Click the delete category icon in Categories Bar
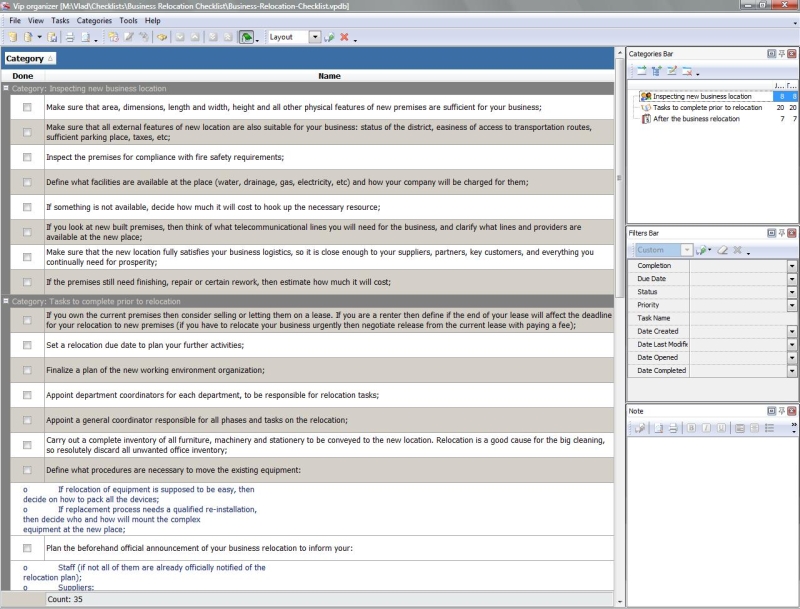 click(x=687, y=71)
